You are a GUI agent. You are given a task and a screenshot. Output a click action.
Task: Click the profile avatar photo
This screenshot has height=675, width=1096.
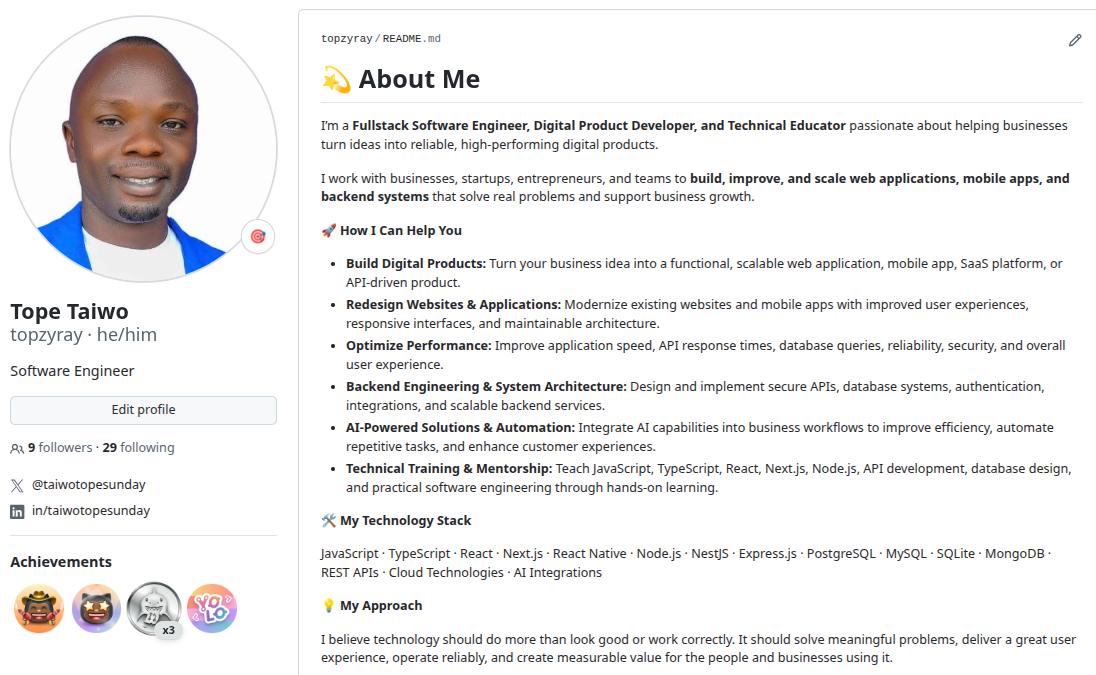pyautogui.click(x=143, y=149)
